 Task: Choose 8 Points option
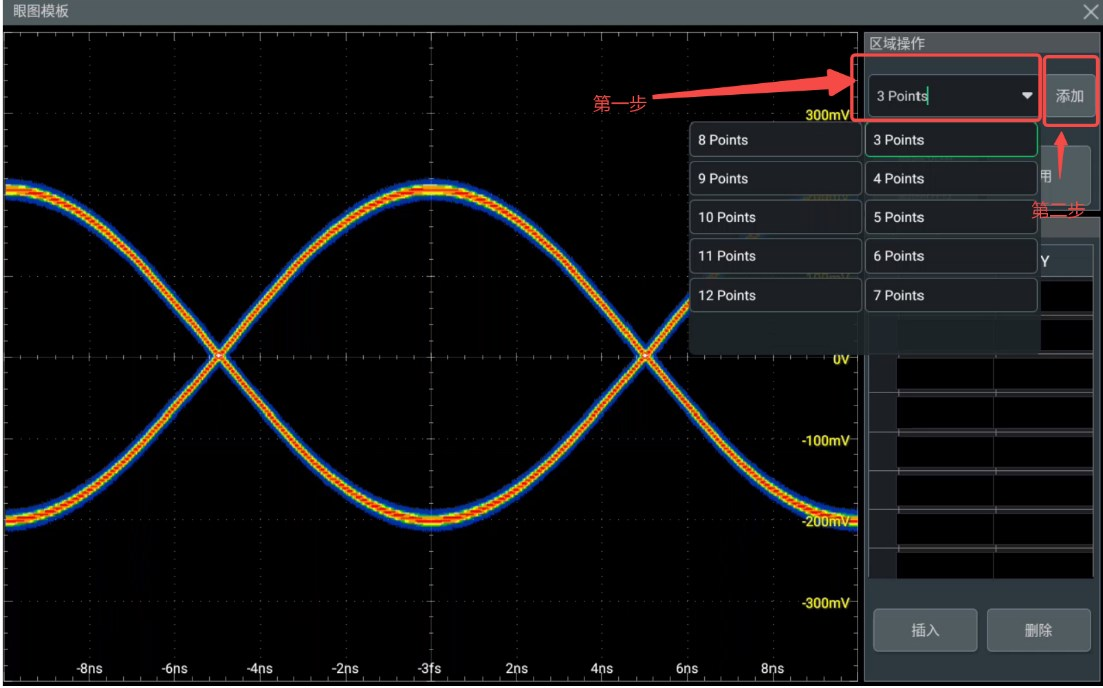coord(775,140)
